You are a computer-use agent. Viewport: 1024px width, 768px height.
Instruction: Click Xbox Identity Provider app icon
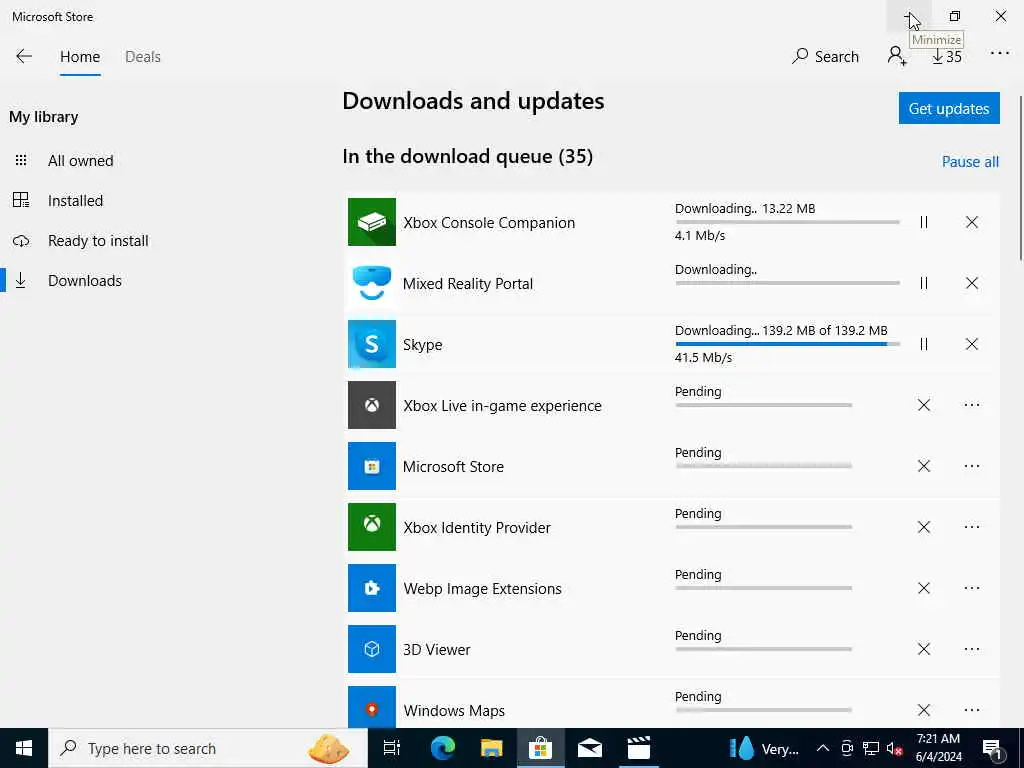pyautogui.click(x=372, y=527)
